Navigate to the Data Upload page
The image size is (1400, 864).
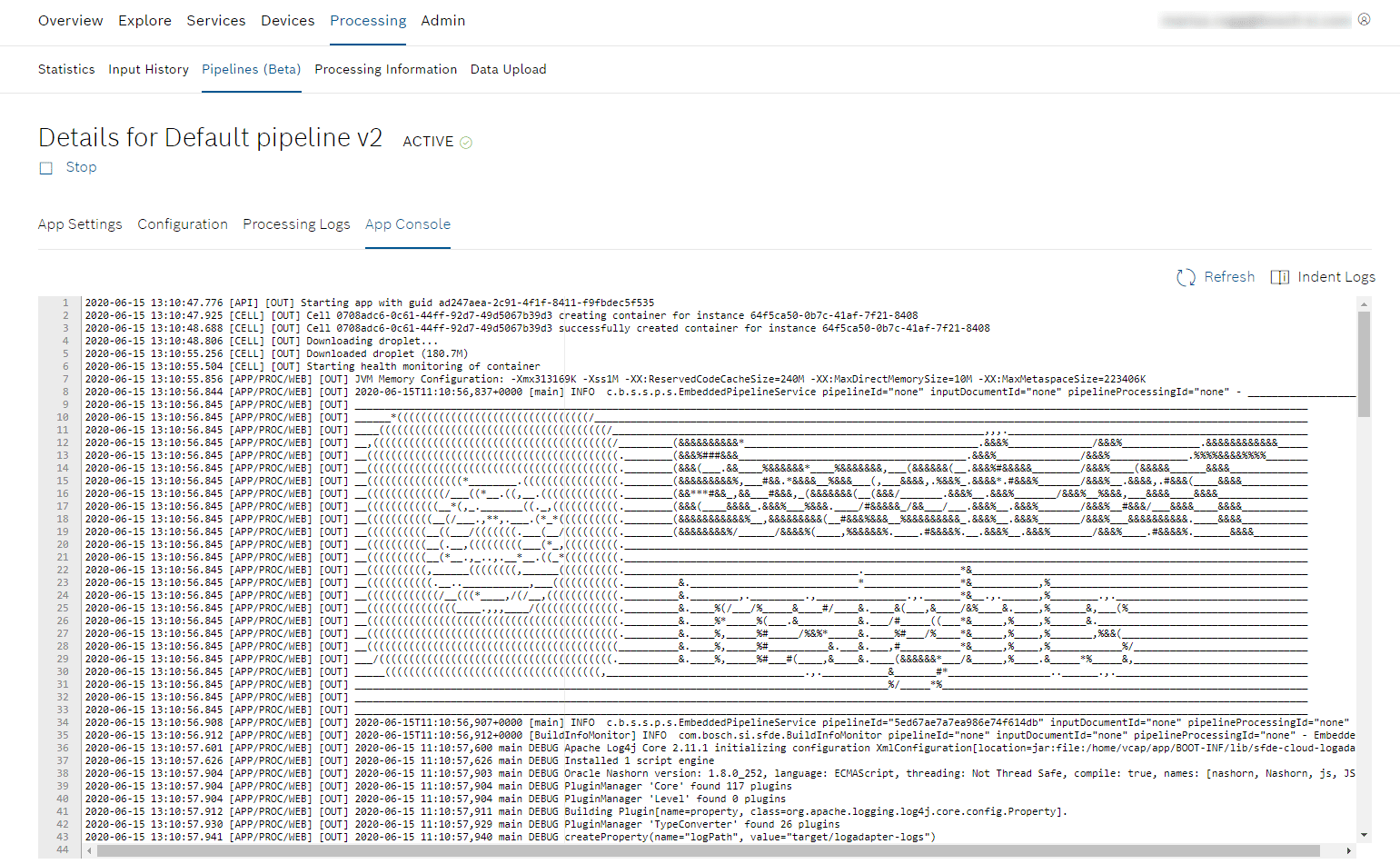[x=508, y=69]
